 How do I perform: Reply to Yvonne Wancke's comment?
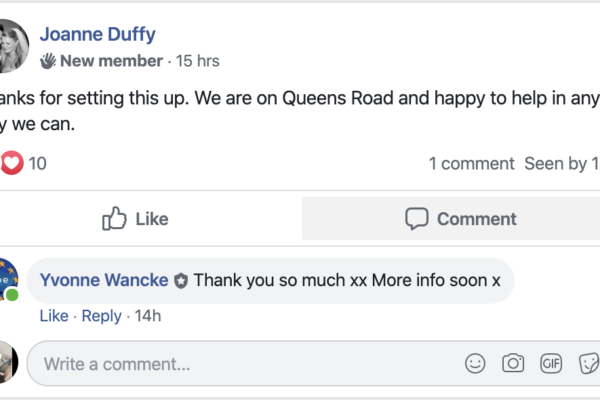pyautogui.click(x=101, y=316)
